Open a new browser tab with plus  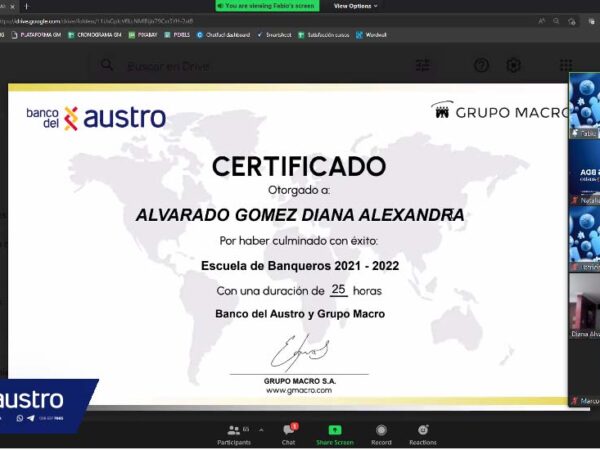[x=26, y=7]
